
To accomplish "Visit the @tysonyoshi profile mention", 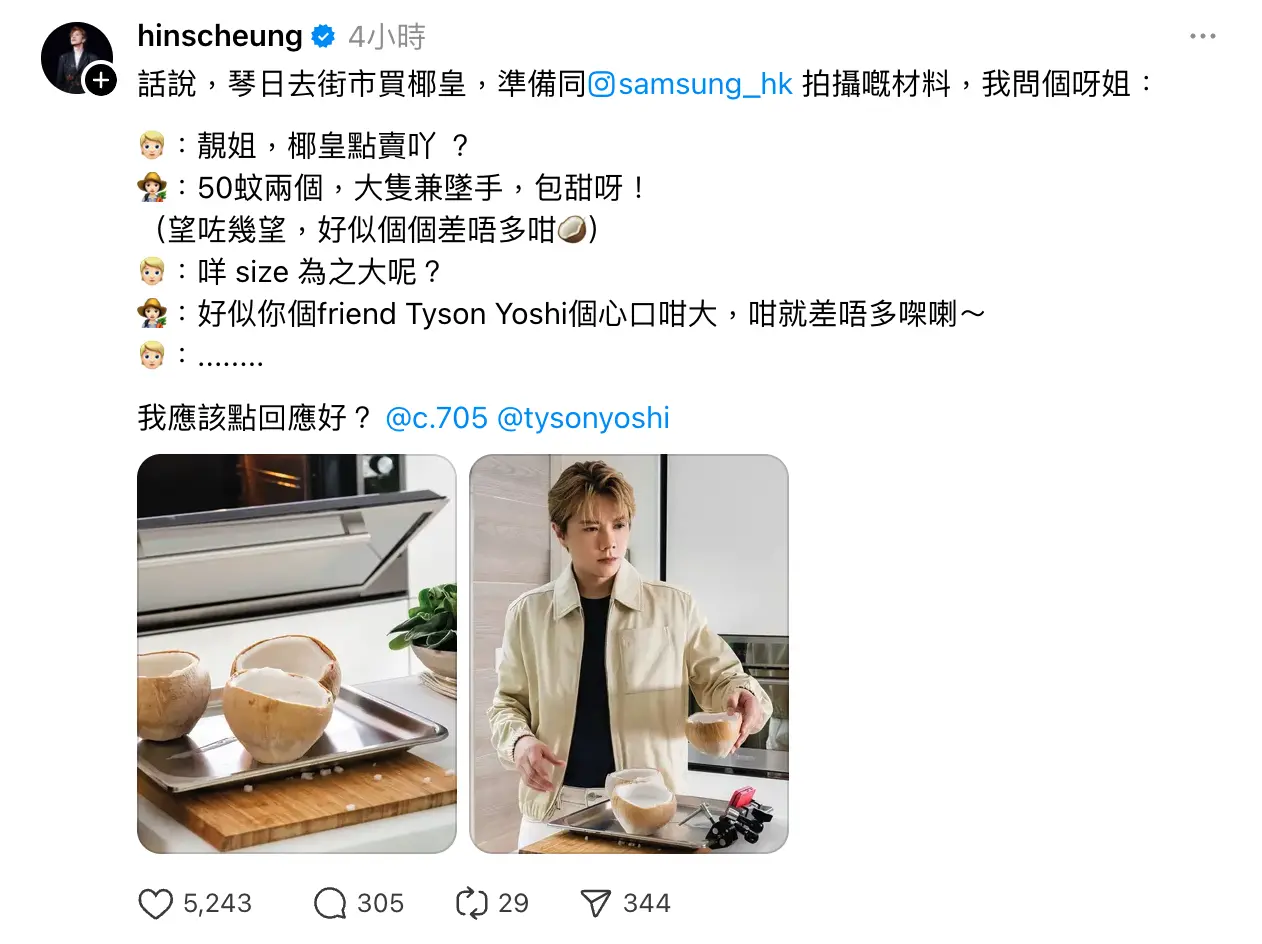I will pyautogui.click(x=583, y=417).
